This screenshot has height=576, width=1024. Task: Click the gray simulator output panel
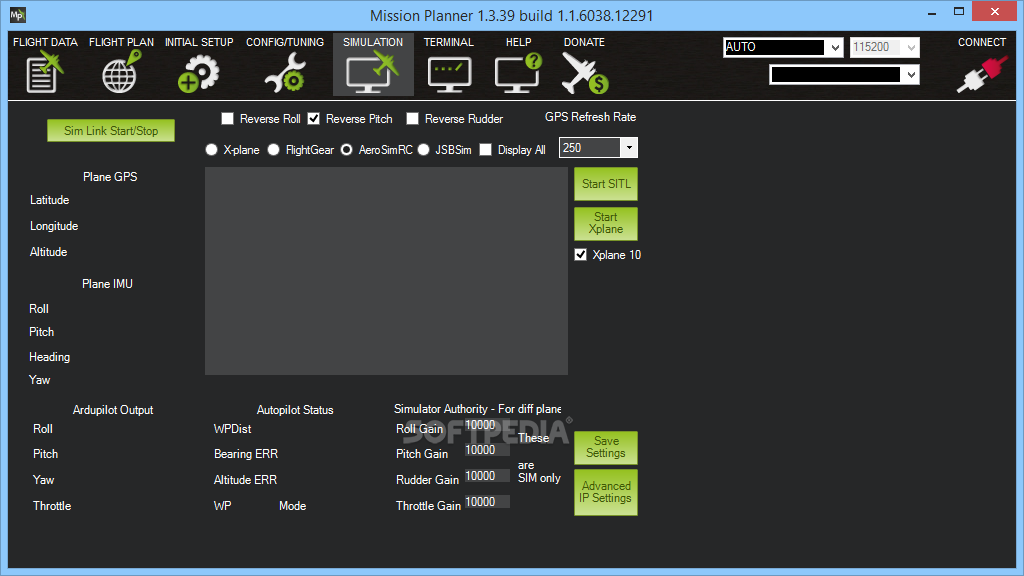[x=386, y=271]
